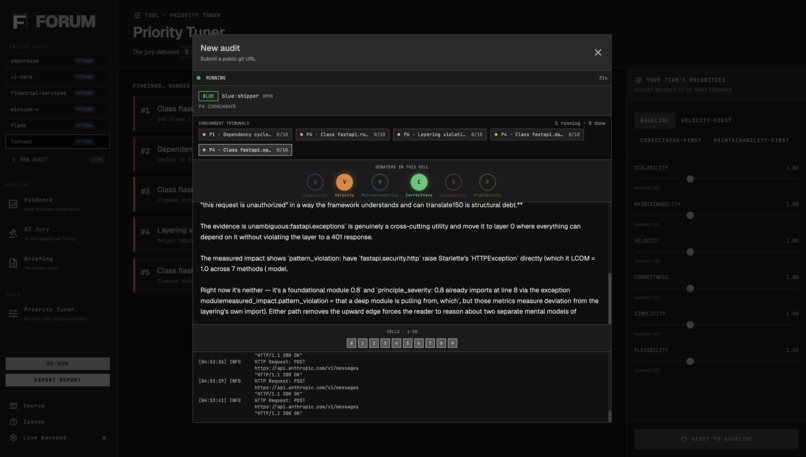Open the P4 Class fastapi.da tribunal
Image resolution: width=806 pixels, height=457 pixels.
(537, 135)
